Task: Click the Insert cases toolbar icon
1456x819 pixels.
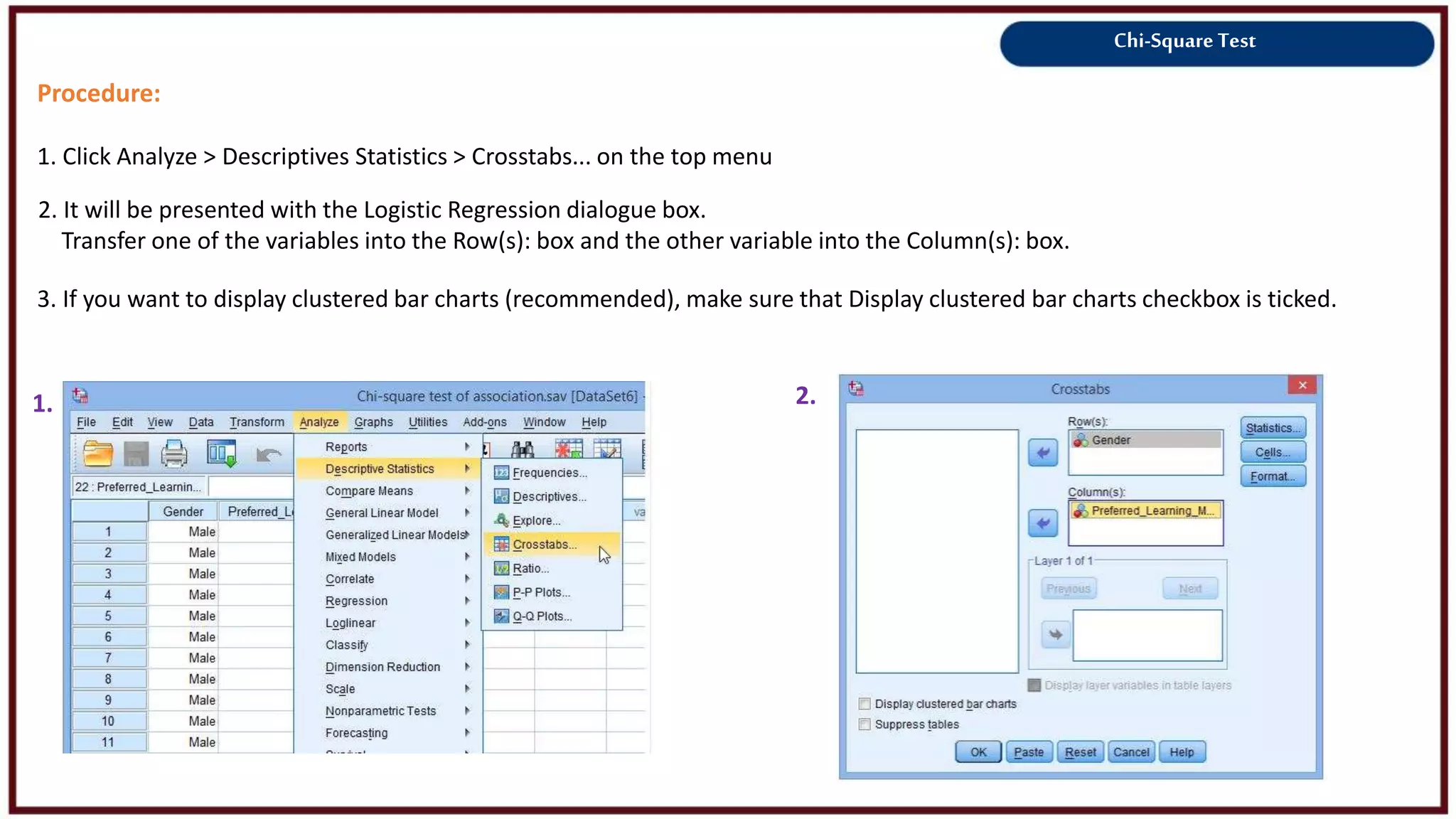Action: [568, 449]
